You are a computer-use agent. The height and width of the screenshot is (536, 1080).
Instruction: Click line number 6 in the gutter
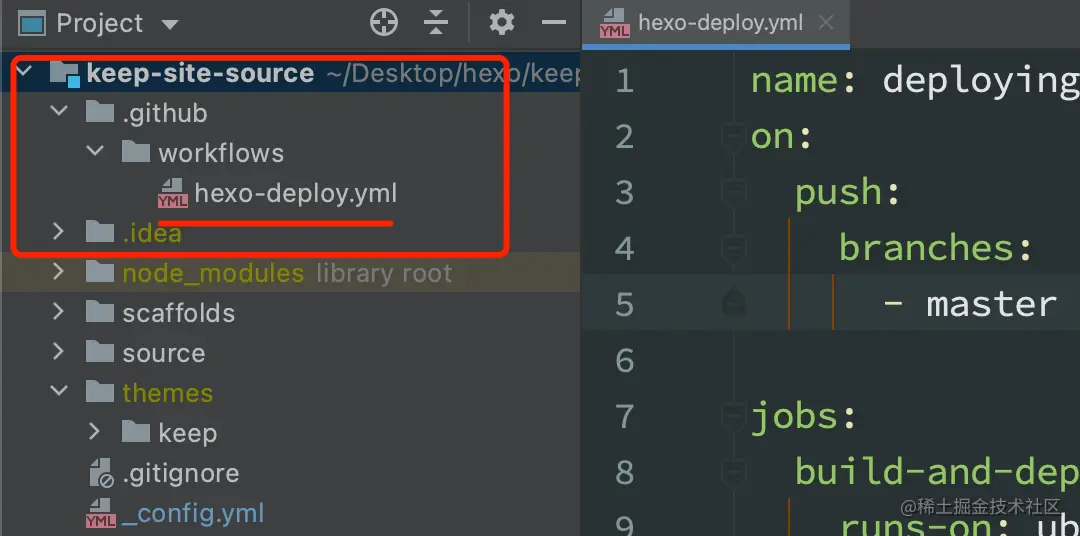(625, 360)
